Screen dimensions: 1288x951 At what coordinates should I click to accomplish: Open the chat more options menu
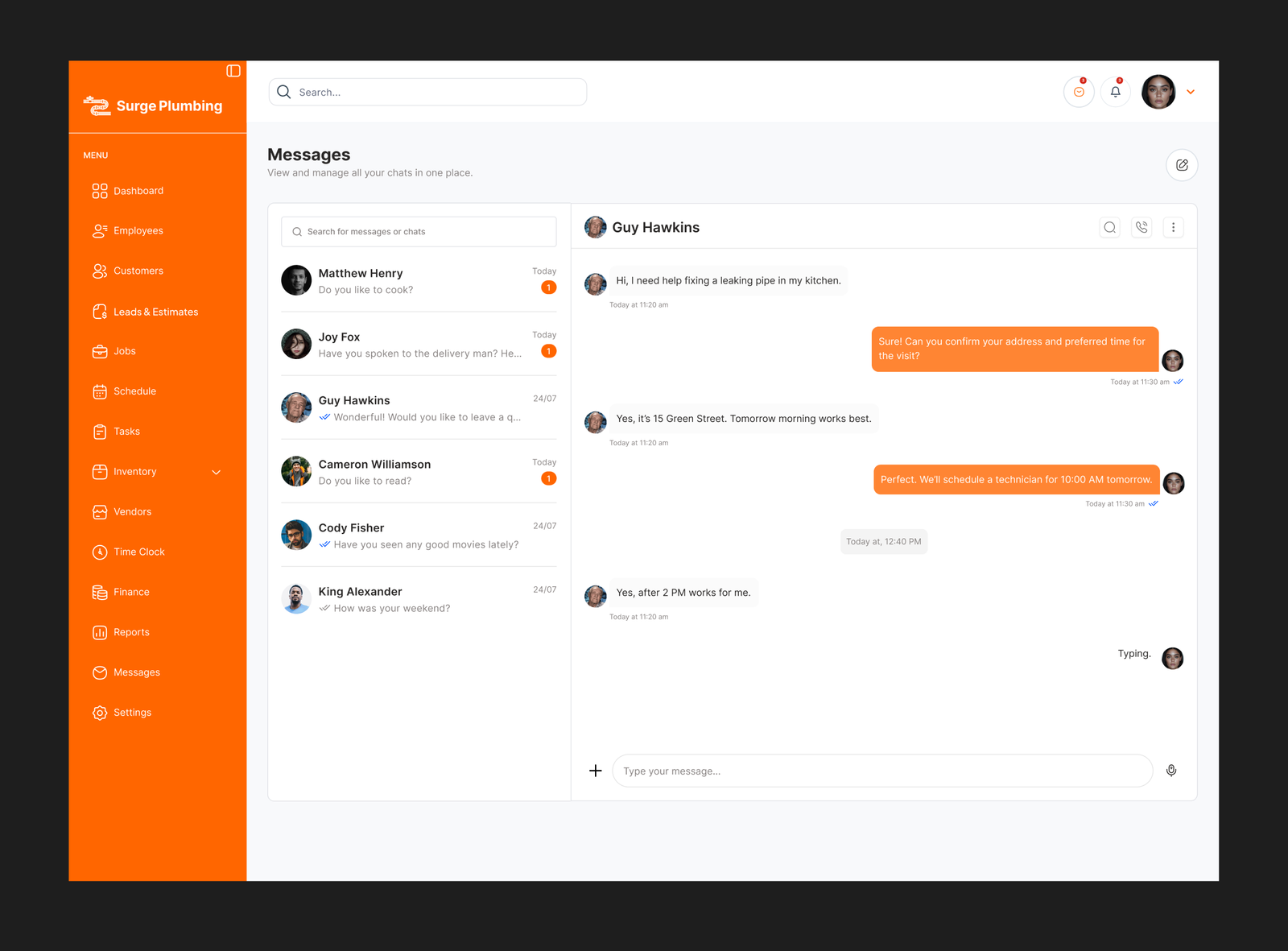pyautogui.click(x=1173, y=227)
